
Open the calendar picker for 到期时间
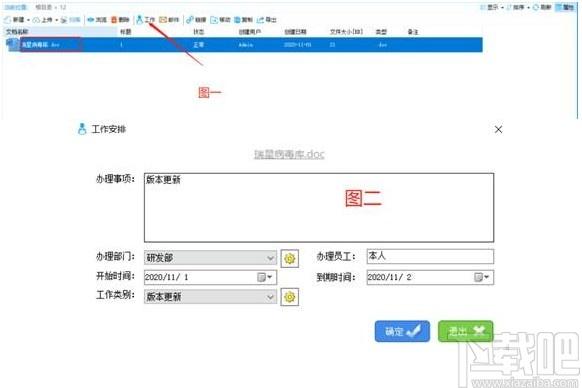click(x=482, y=277)
